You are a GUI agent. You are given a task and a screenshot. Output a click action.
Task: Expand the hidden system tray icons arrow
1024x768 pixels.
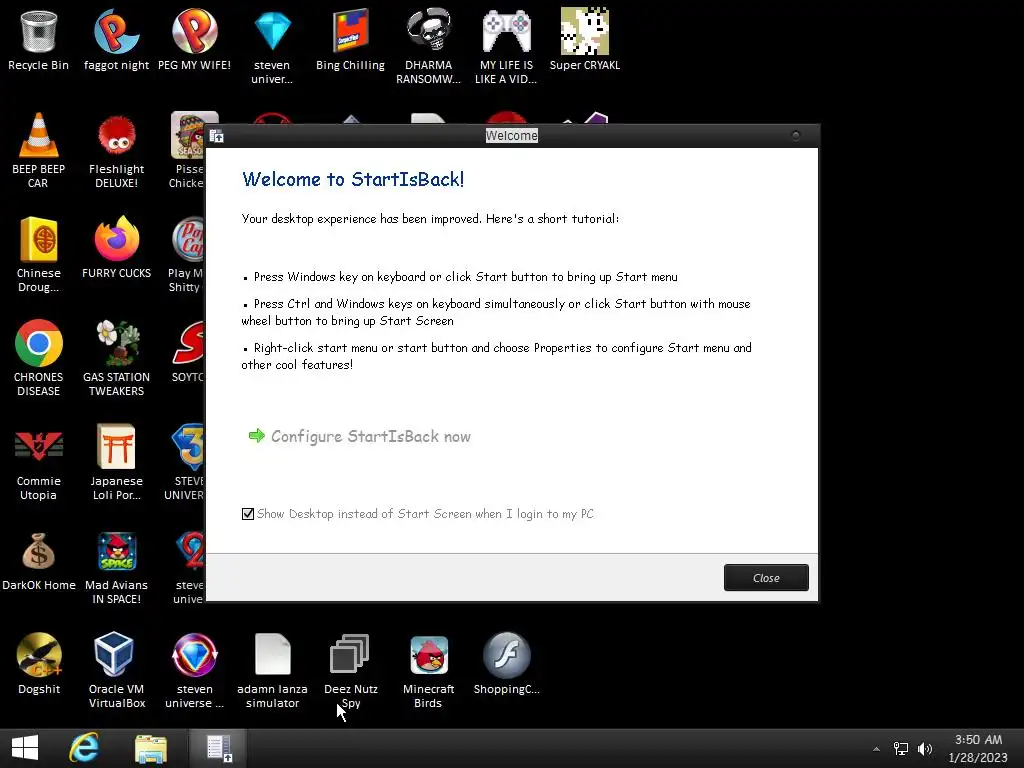coord(876,749)
